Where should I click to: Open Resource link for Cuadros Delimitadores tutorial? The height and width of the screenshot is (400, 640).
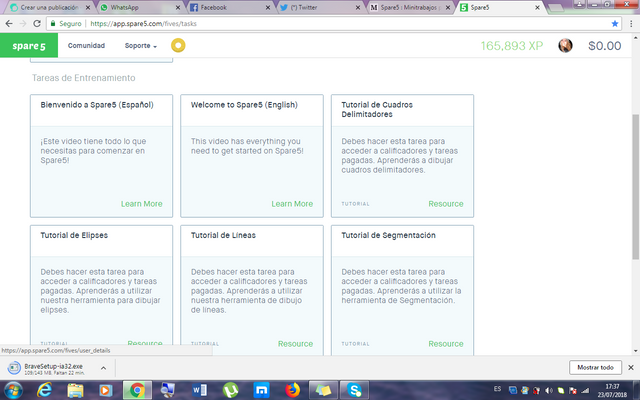[x=446, y=204]
